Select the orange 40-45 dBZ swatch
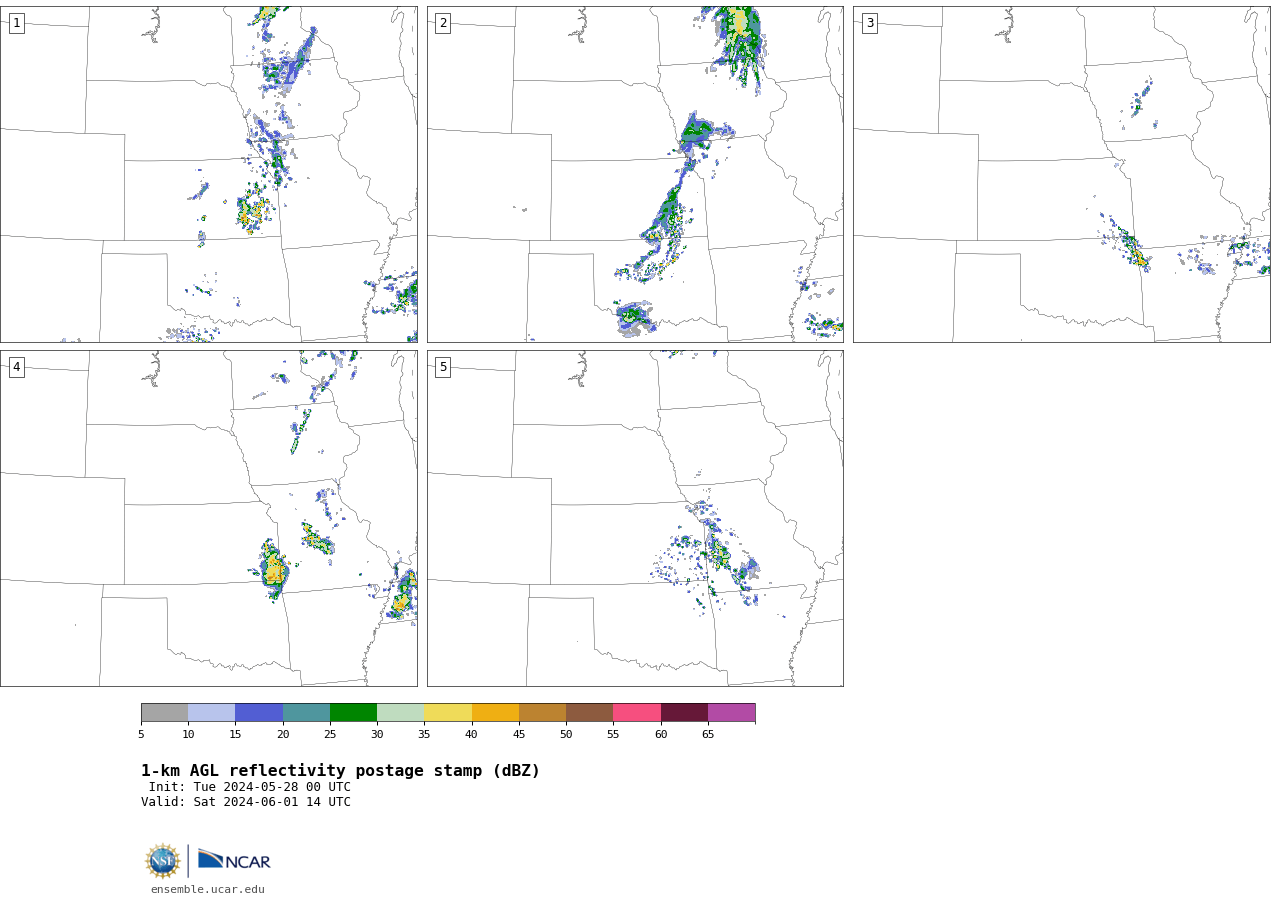Screen dimensions: 1280x901 pos(495,713)
